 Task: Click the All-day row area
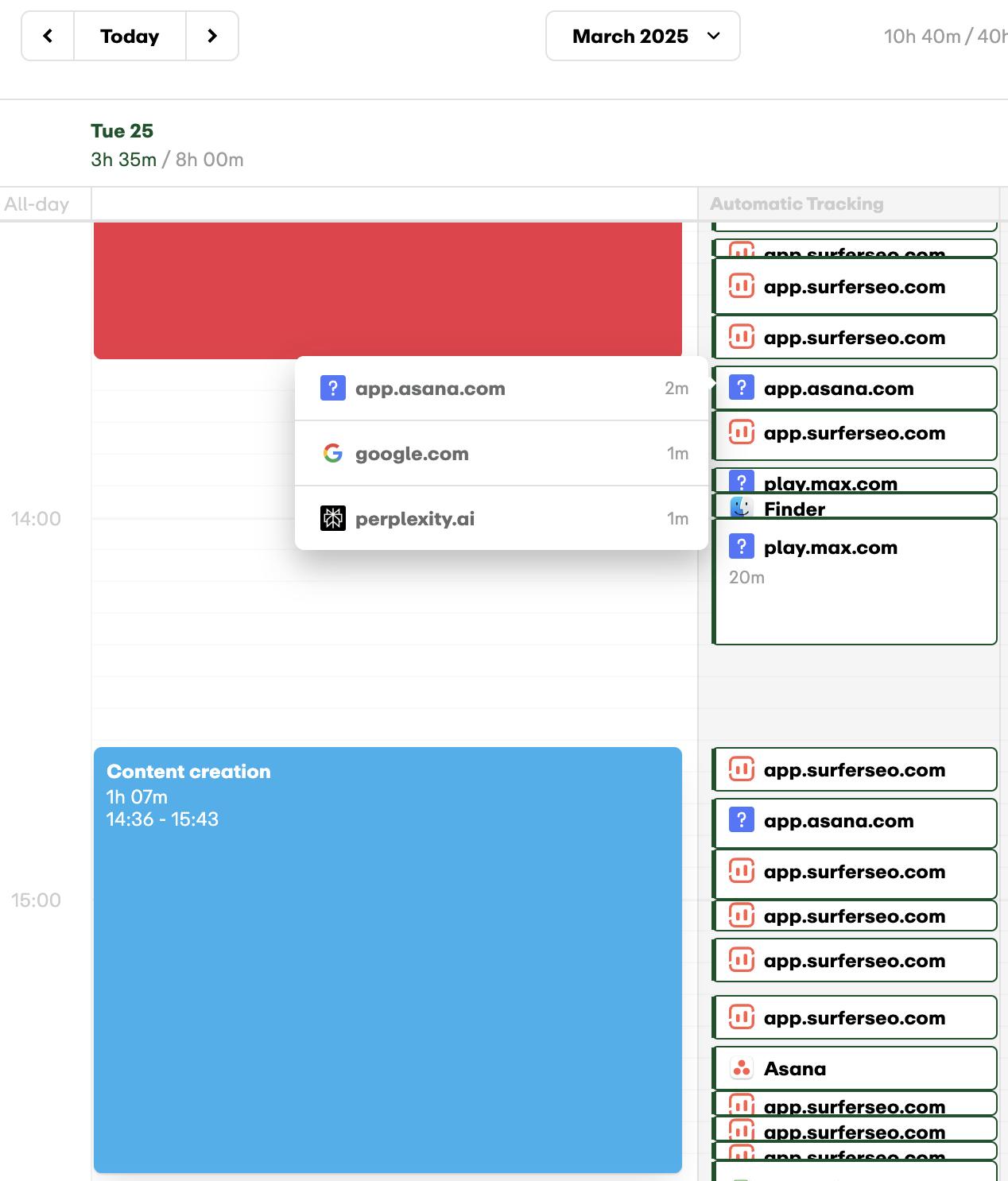(x=394, y=203)
